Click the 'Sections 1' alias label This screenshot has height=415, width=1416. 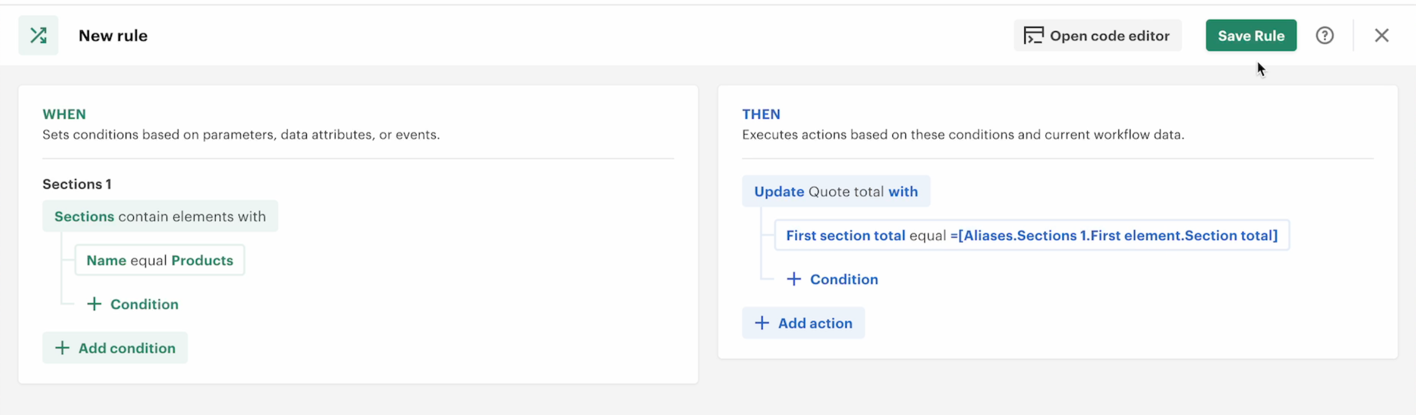tap(77, 184)
